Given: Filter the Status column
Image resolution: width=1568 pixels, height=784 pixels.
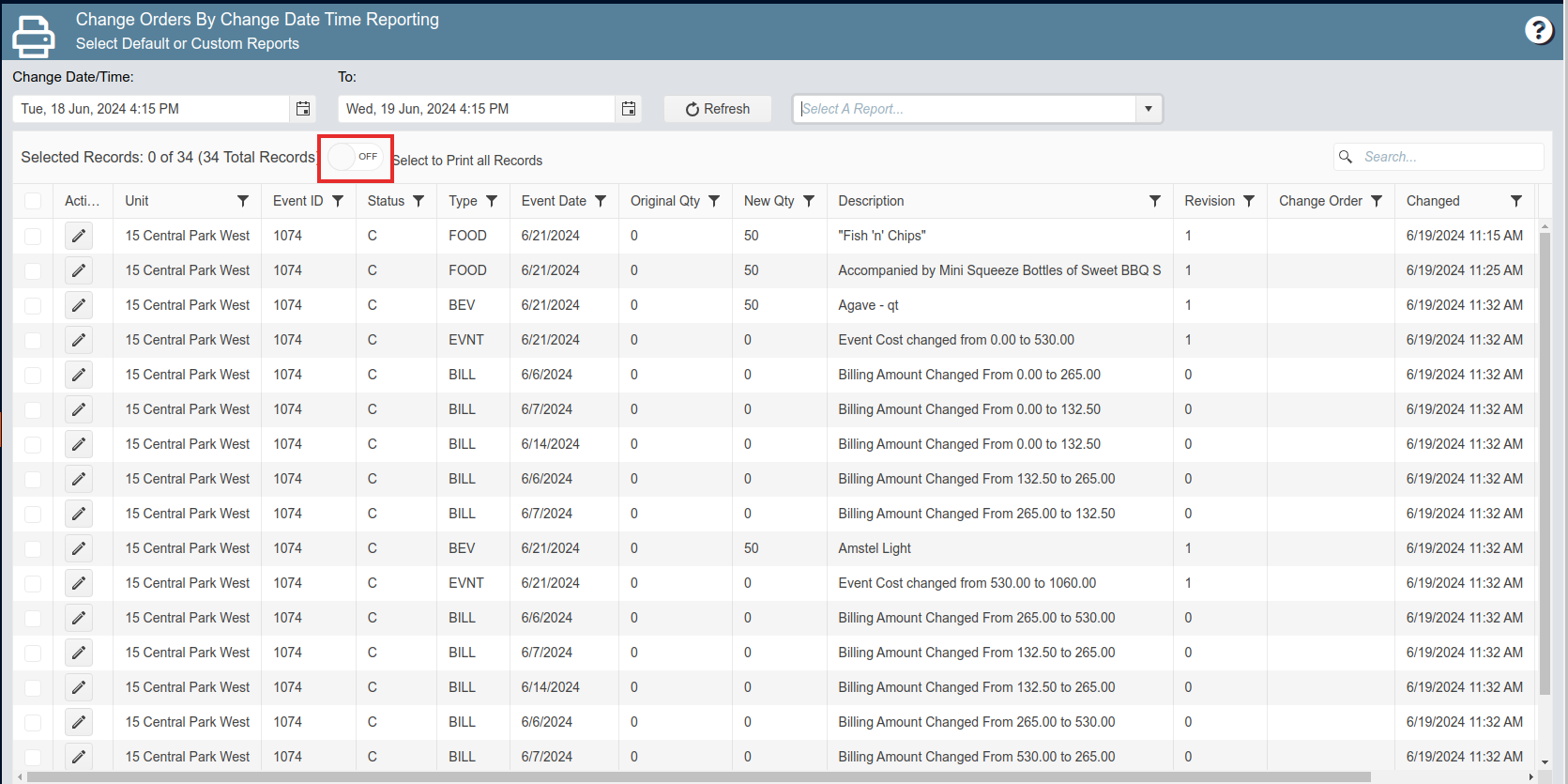Looking at the screenshot, I should [419, 201].
